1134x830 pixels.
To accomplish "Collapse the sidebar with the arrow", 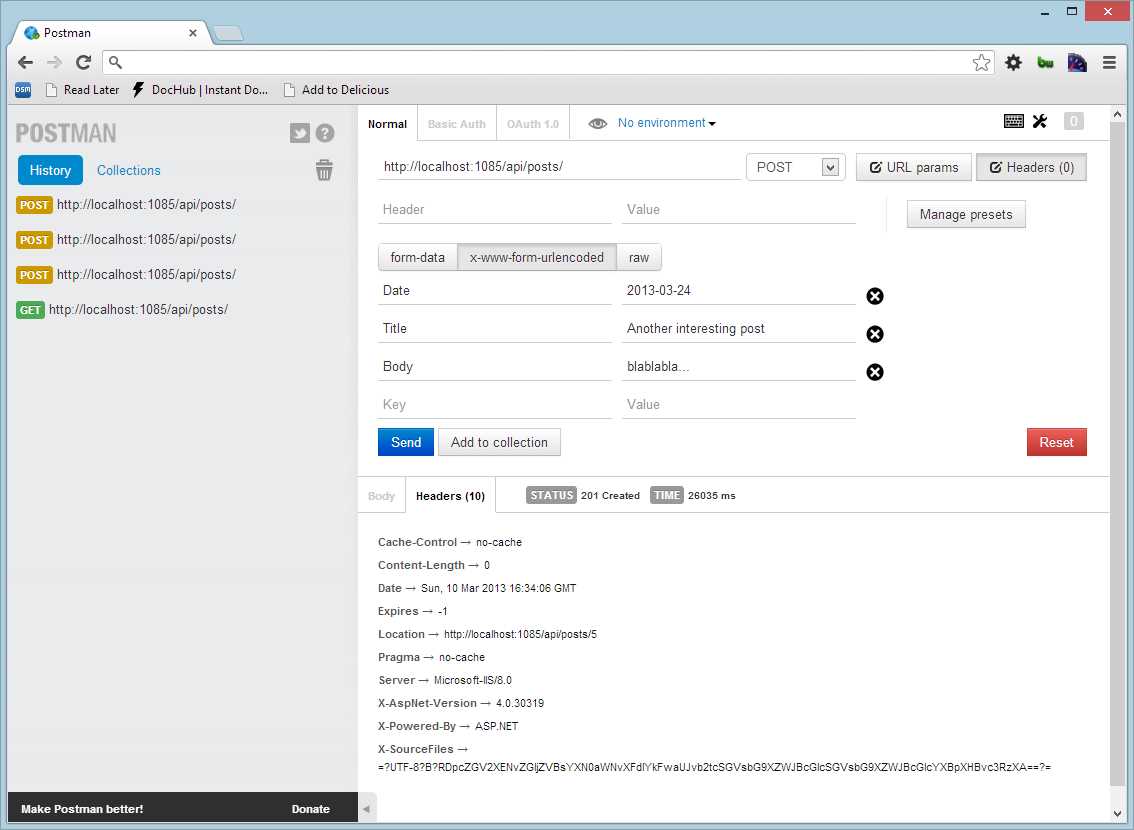I will point(367,809).
